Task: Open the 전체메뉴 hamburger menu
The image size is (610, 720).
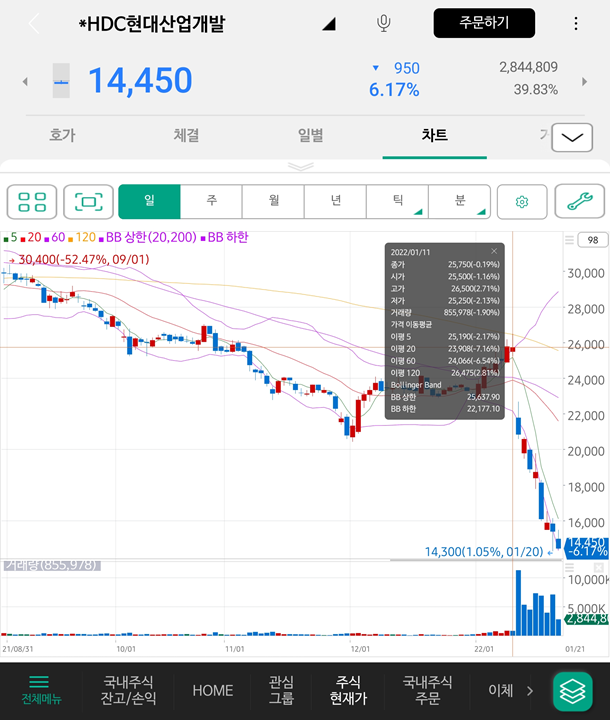Action: coord(40,690)
